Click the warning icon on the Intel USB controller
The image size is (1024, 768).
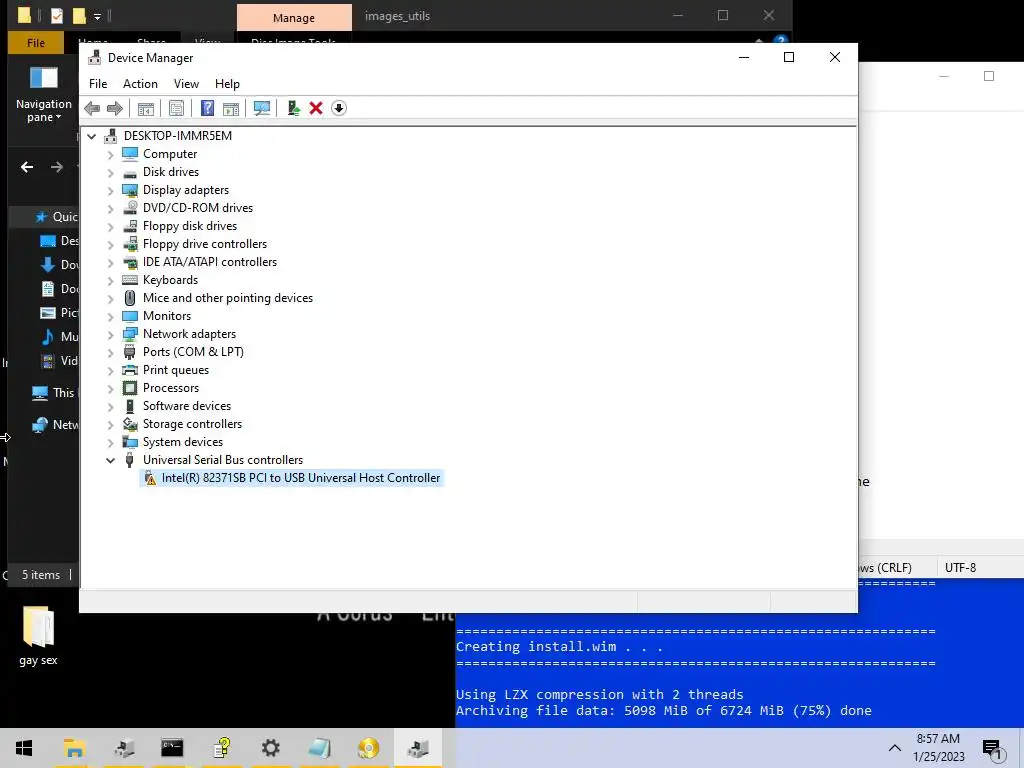pyautogui.click(x=150, y=479)
